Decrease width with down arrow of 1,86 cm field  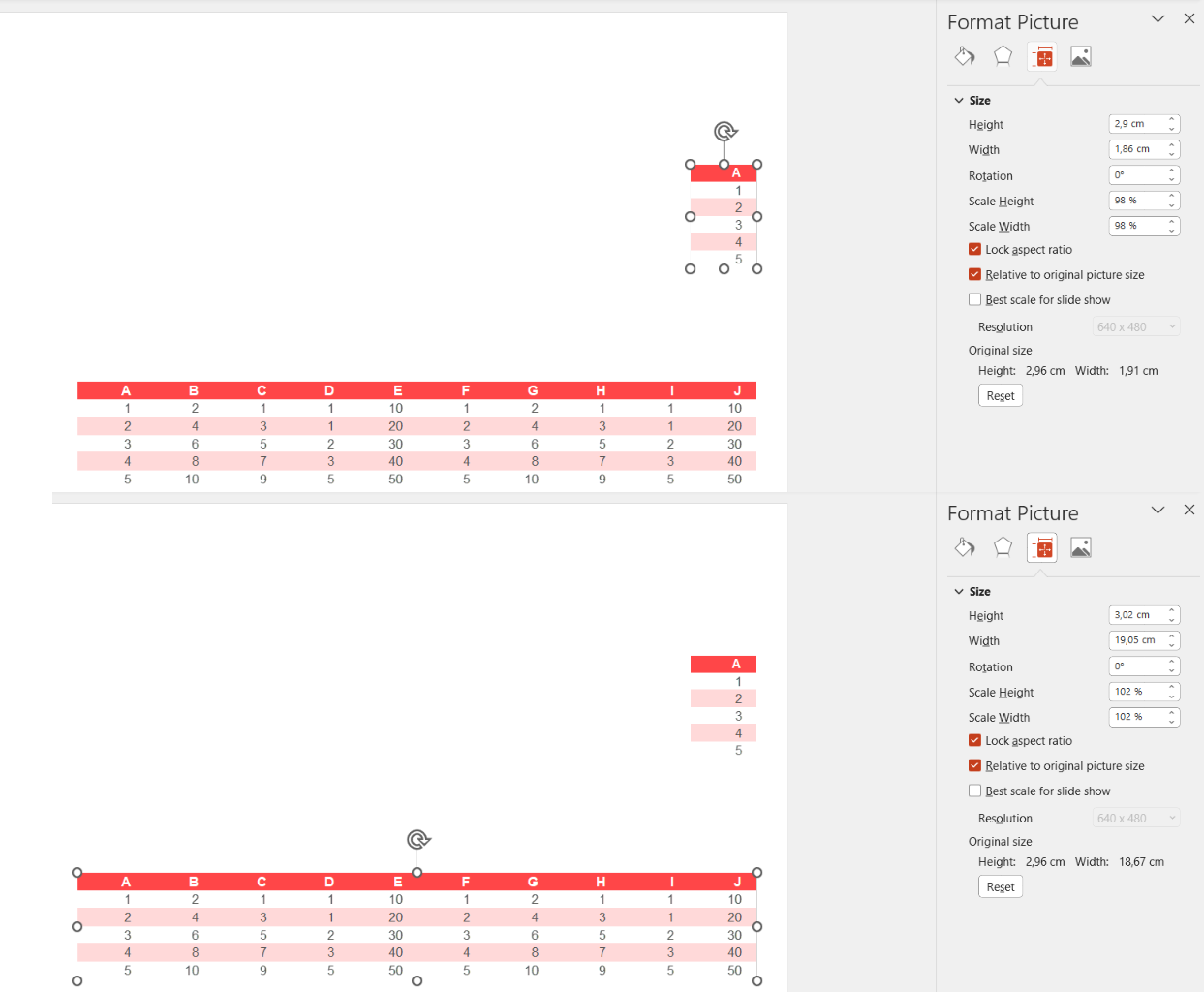[x=1172, y=154]
